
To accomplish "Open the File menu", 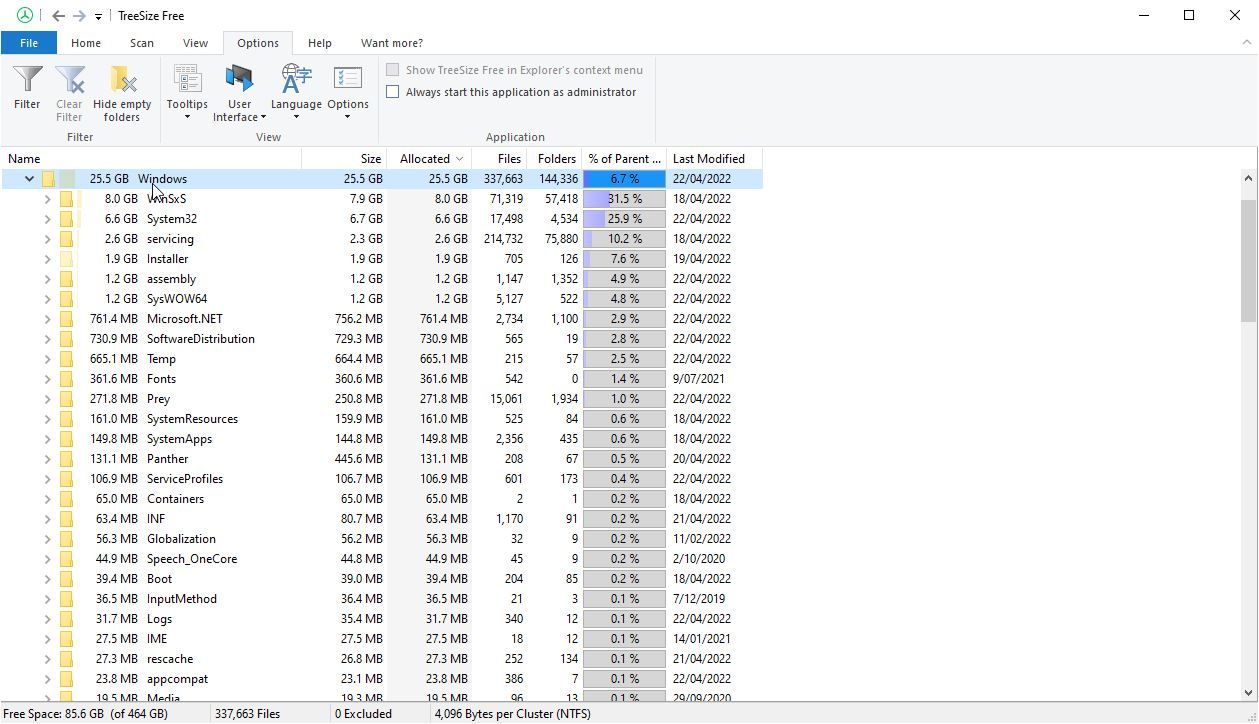I will pos(29,43).
